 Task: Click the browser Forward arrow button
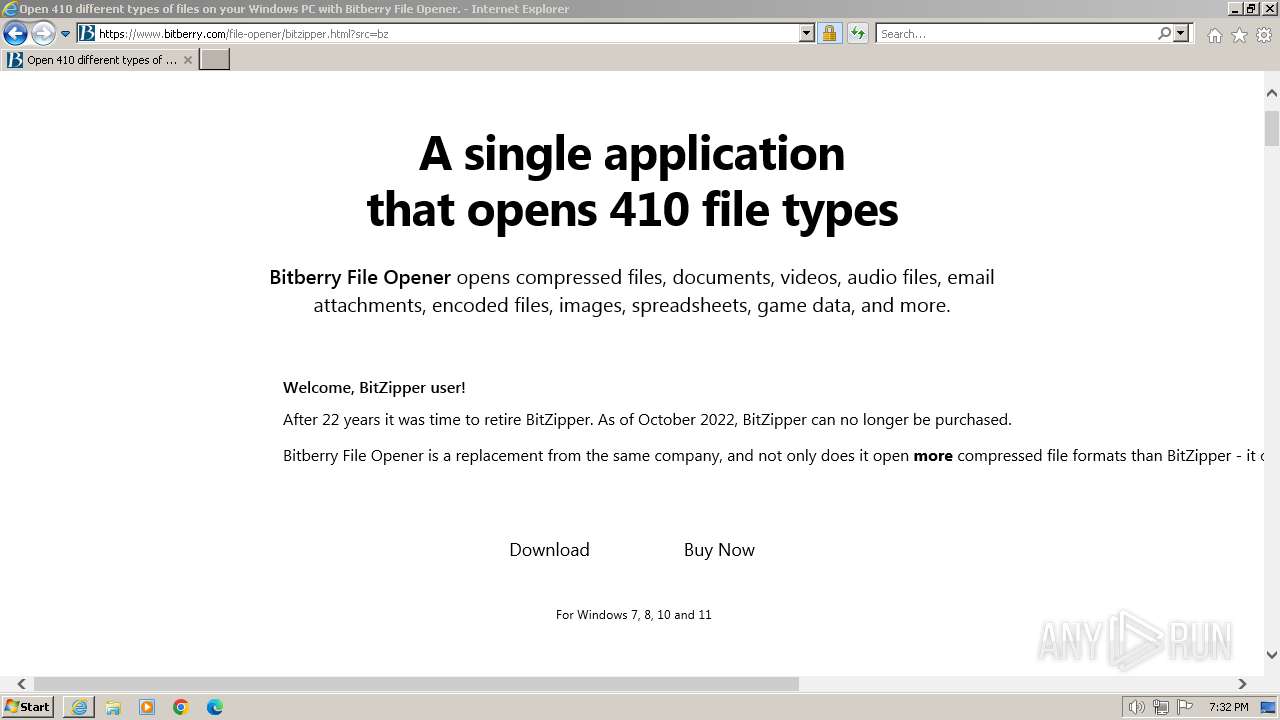coord(43,34)
